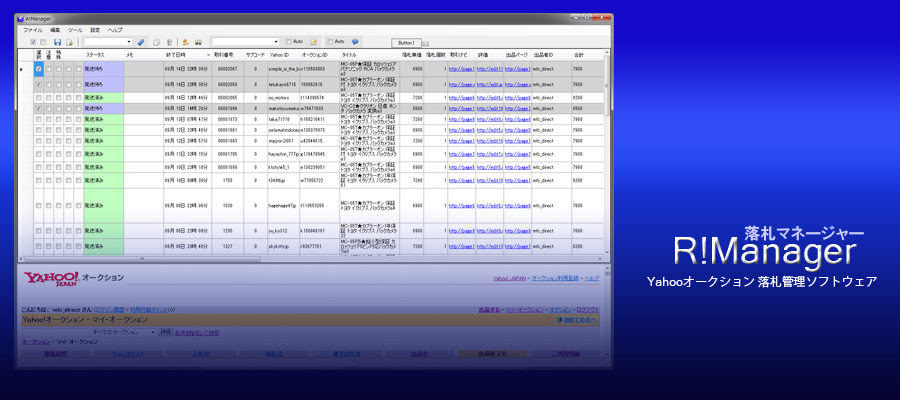The image size is (900, 400).
Task: Open the 取引ナビ link for order 00002067
Action: coord(461,69)
